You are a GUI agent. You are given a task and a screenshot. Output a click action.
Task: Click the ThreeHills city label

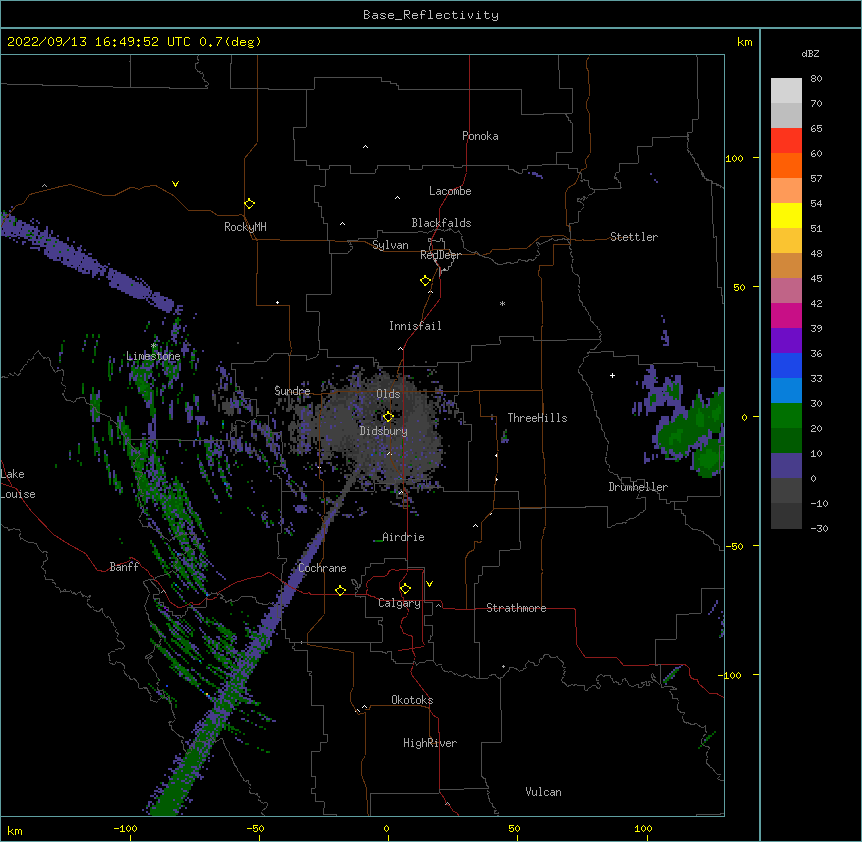click(537, 418)
